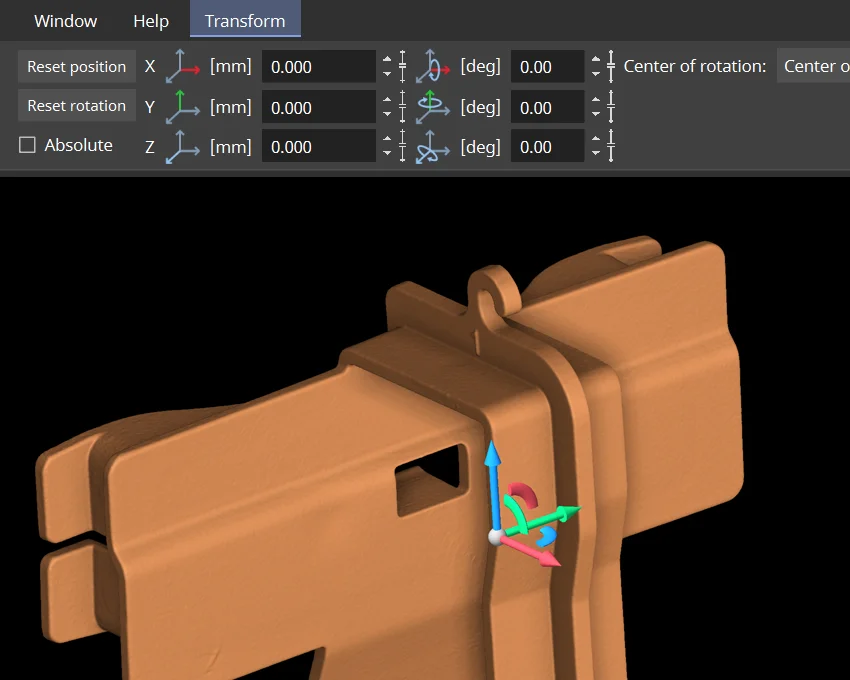Click the Y position drag-adjust handle
The image size is (850, 680).
pos(402,106)
